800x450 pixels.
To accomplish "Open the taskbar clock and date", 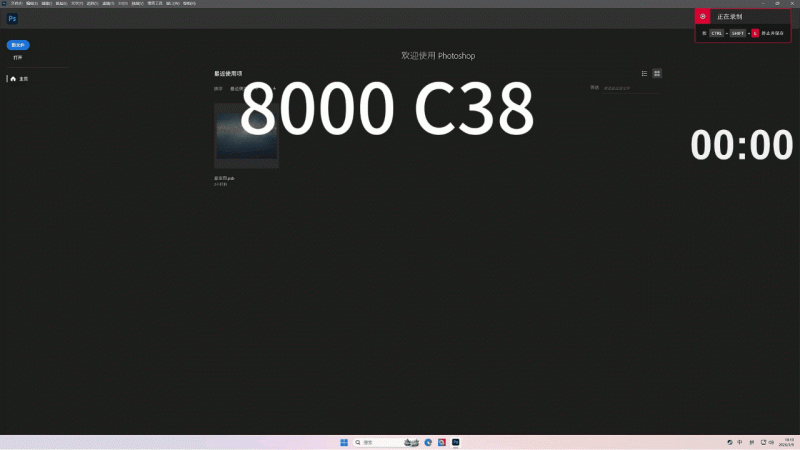I will [x=786, y=442].
